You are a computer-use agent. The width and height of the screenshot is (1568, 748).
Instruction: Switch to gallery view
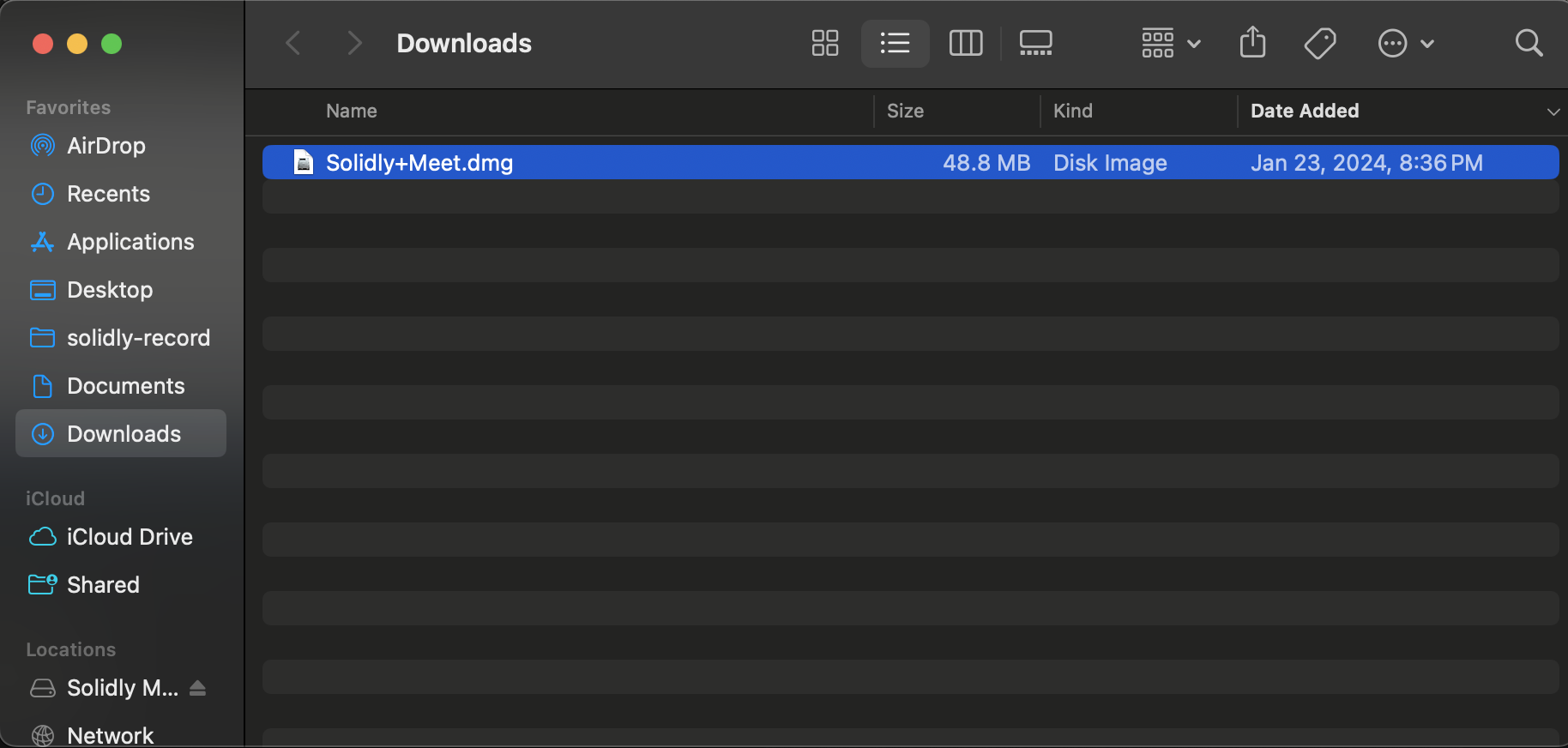(x=1035, y=43)
